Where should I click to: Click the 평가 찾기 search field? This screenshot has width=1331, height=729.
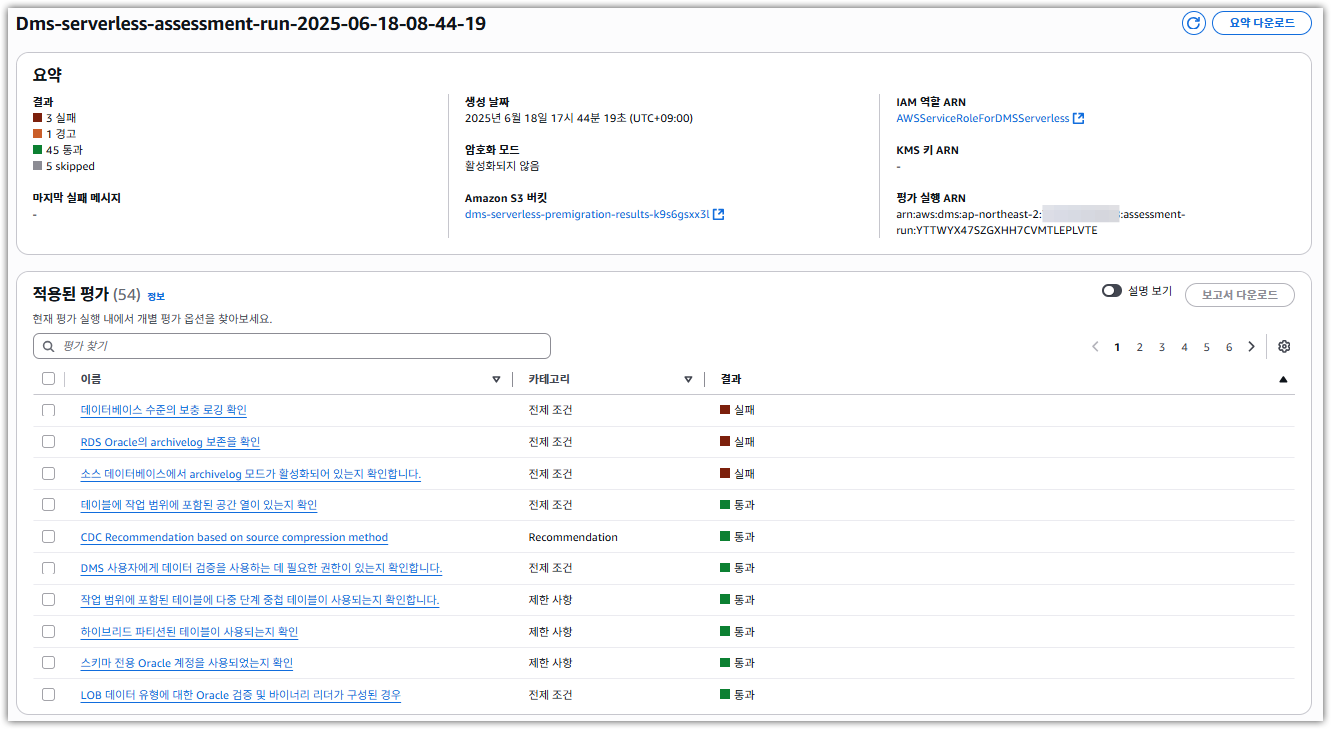point(300,346)
